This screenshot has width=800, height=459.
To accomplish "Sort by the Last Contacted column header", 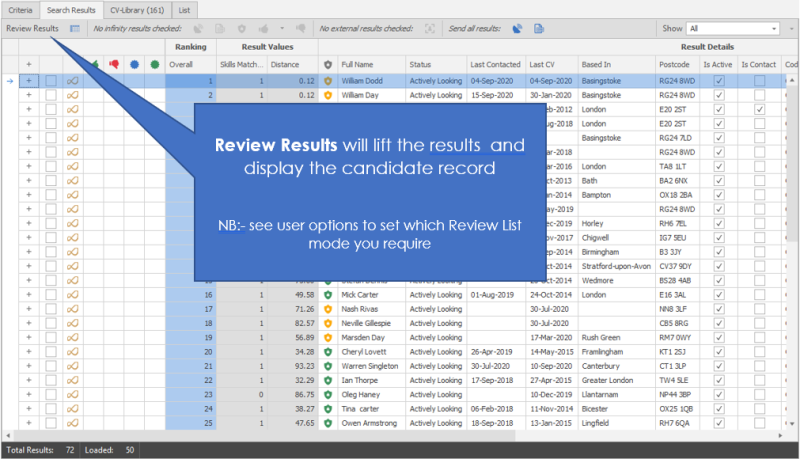I will pos(495,64).
